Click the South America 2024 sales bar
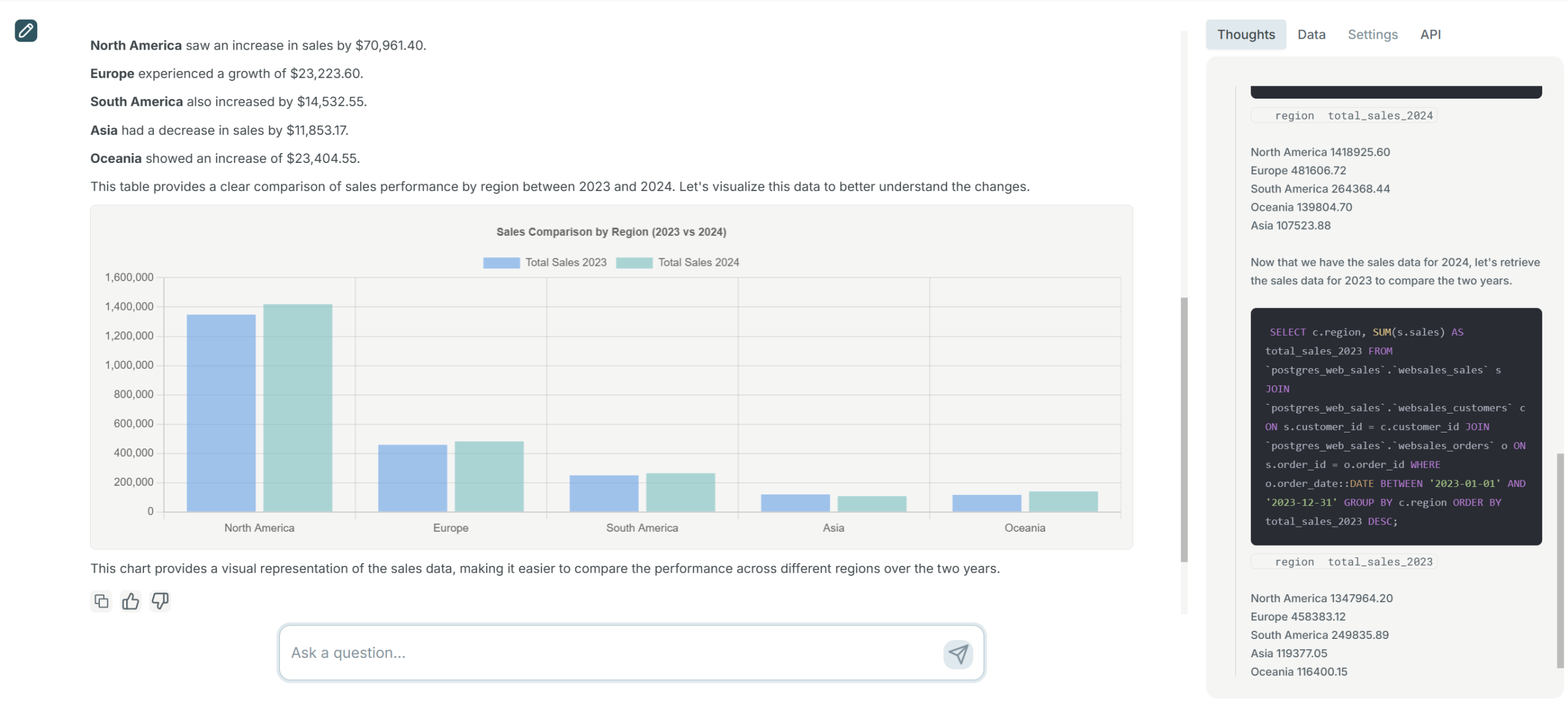Screen dimensions: 1568x702 pos(680,492)
